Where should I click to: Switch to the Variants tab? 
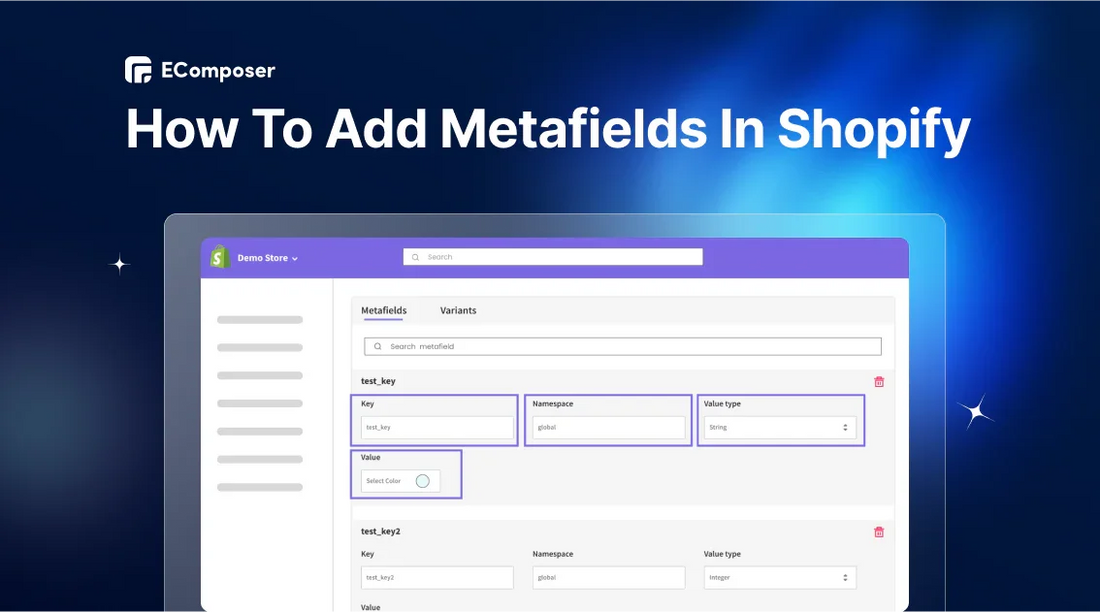point(458,311)
